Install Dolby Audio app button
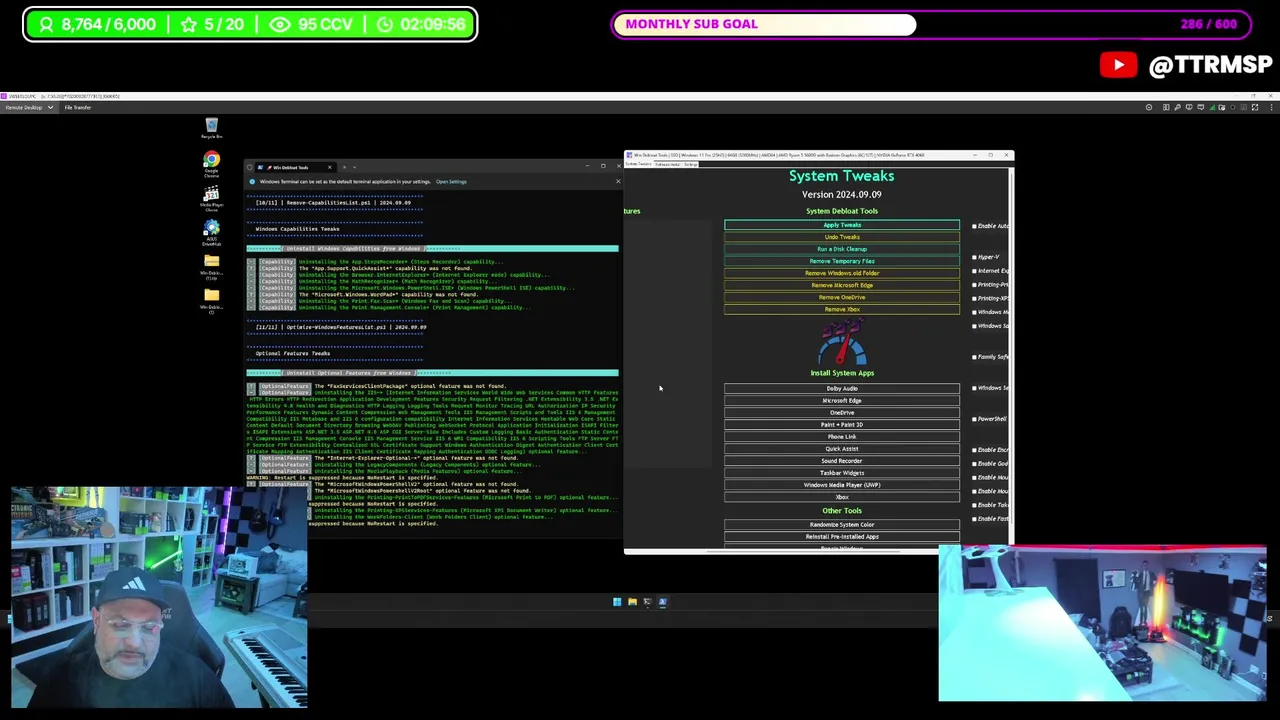 point(842,388)
